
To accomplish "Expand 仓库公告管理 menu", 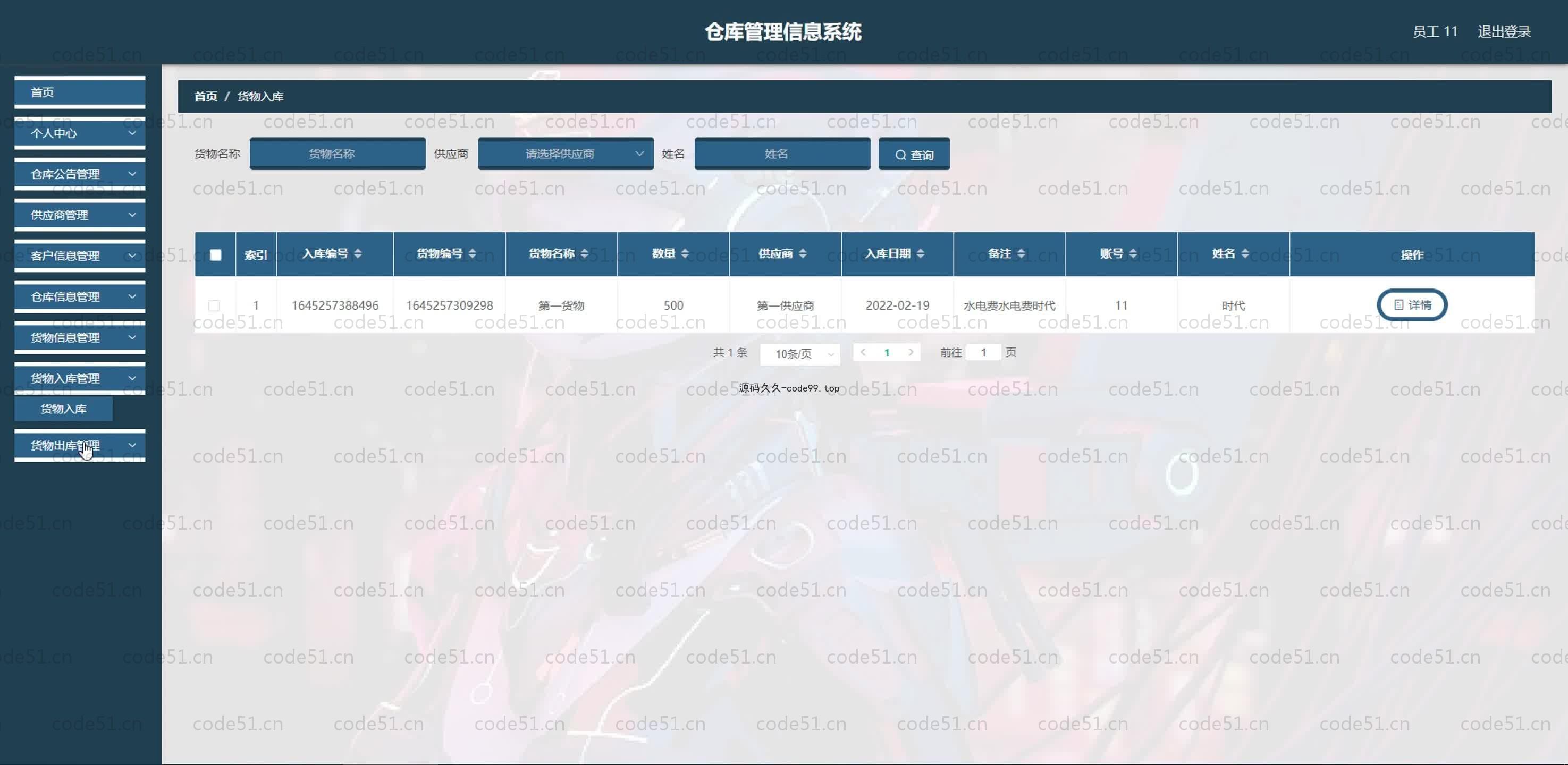I will [x=80, y=174].
